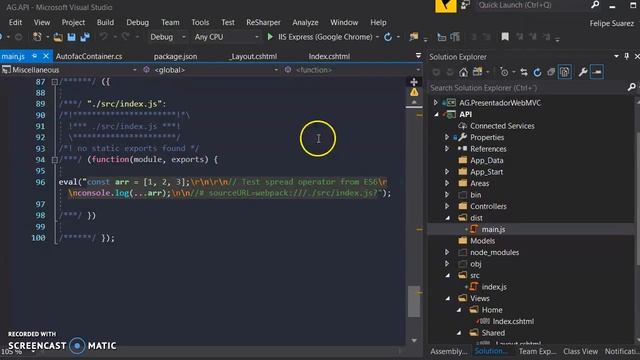Start debugging with green play icon

[x=270, y=37]
